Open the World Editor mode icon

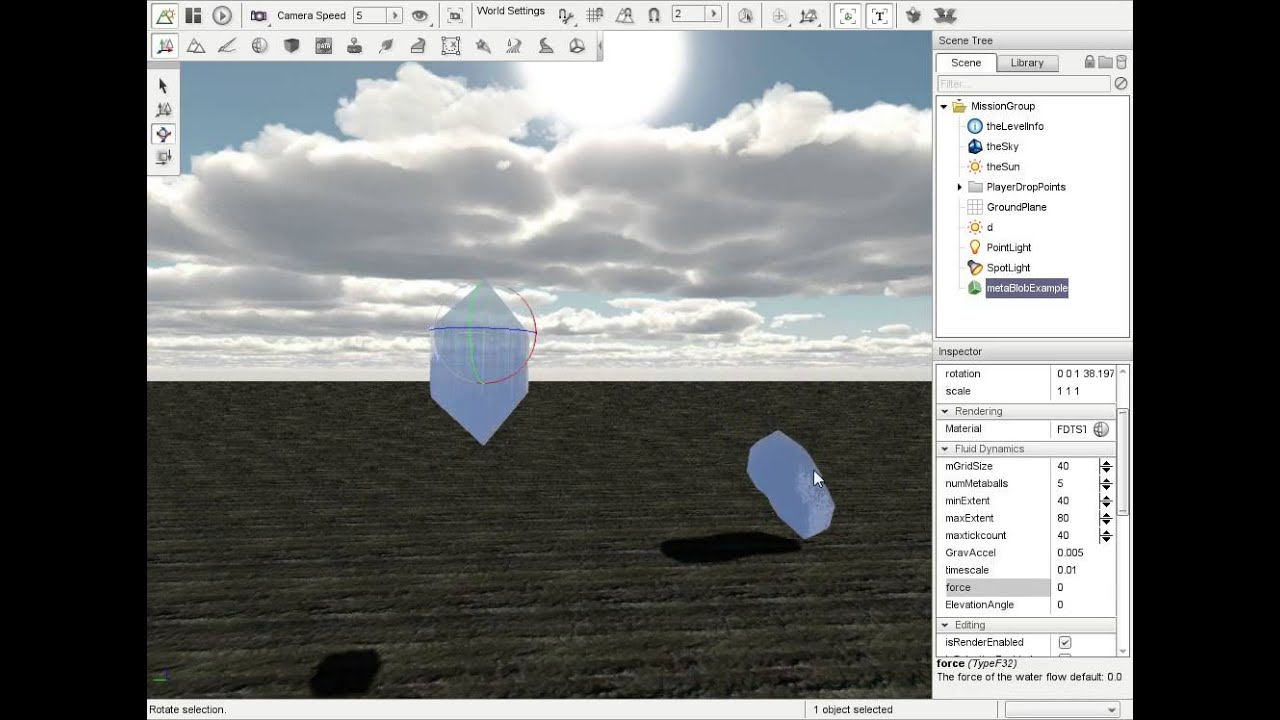tap(164, 15)
